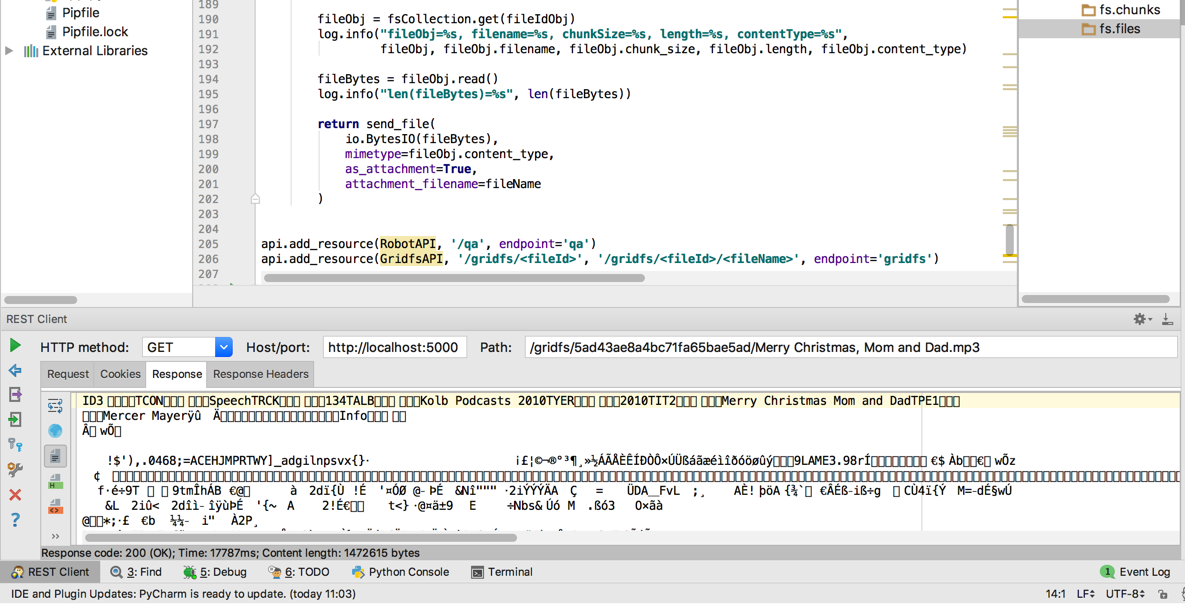Select fs.files collection in Mongo panel
This screenshot has height=604, width=1185.
point(1119,29)
